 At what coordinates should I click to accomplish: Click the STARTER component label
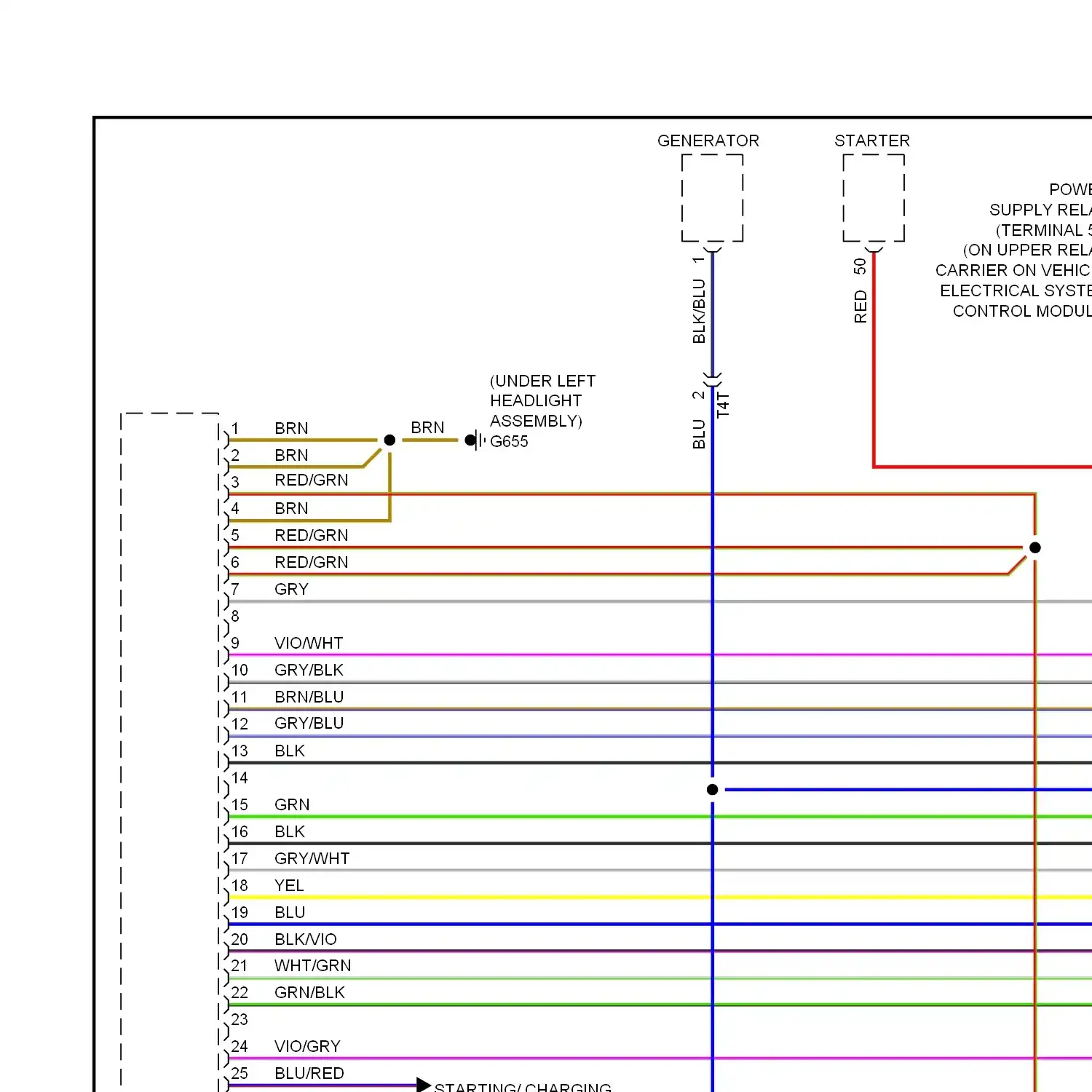point(872,141)
